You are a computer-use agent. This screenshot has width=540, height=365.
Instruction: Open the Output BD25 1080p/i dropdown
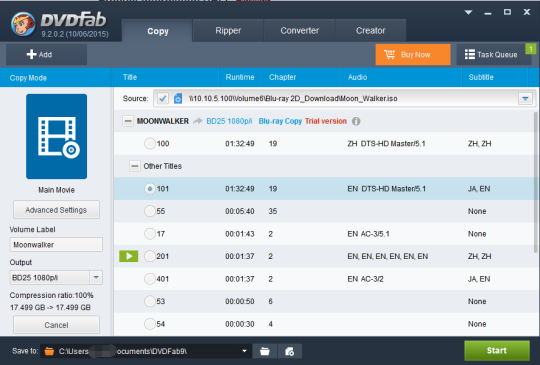click(96, 278)
